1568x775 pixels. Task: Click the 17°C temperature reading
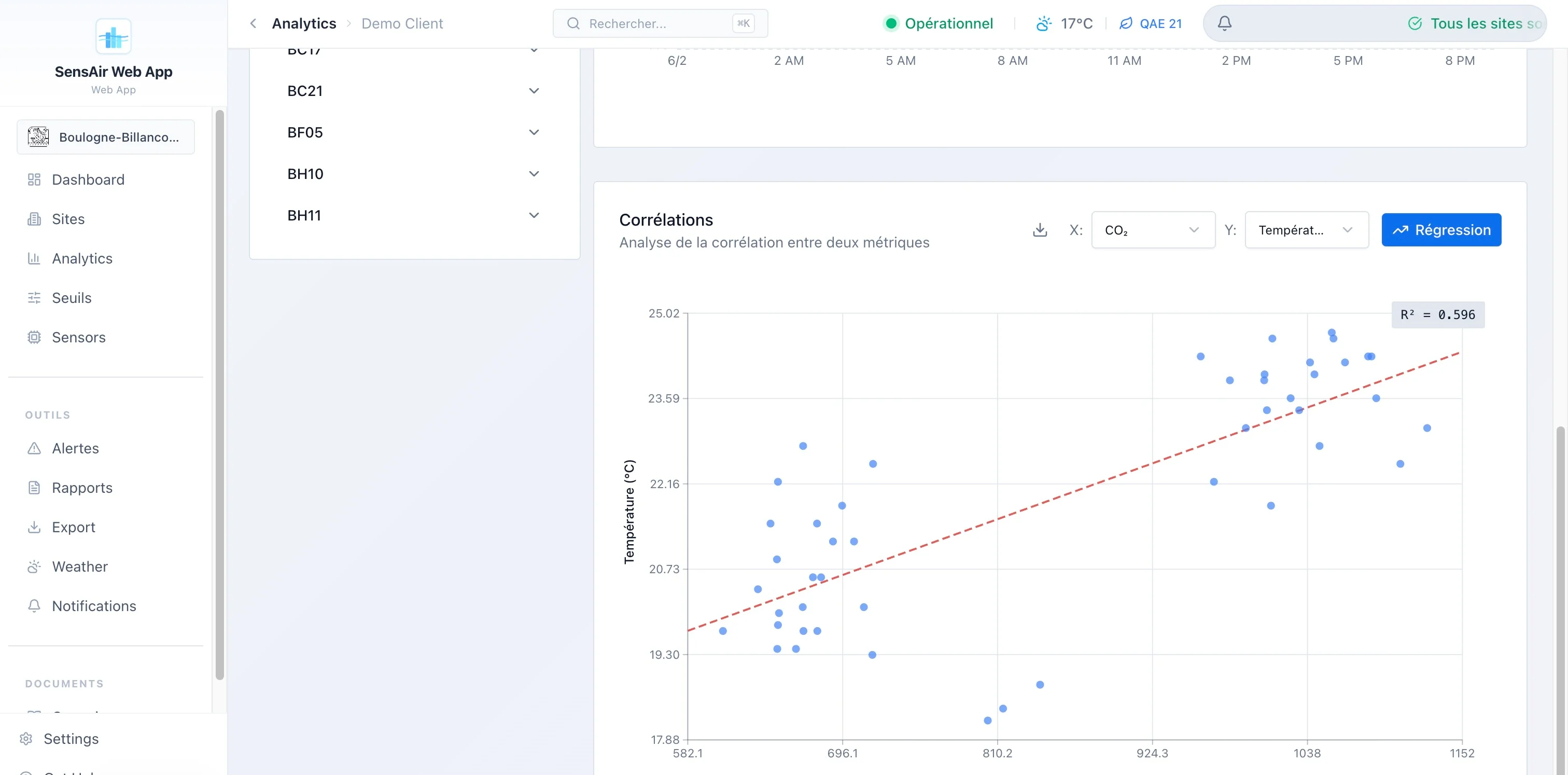(x=1076, y=23)
